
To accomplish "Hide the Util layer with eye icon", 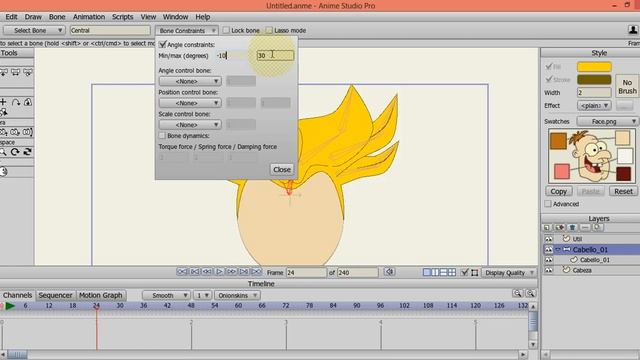I will (x=549, y=239).
